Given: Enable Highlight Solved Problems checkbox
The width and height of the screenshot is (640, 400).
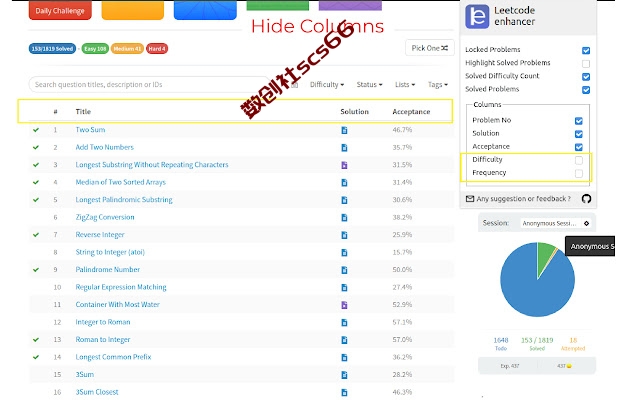Looking at the screenshot, I should (x=586, y=64).
